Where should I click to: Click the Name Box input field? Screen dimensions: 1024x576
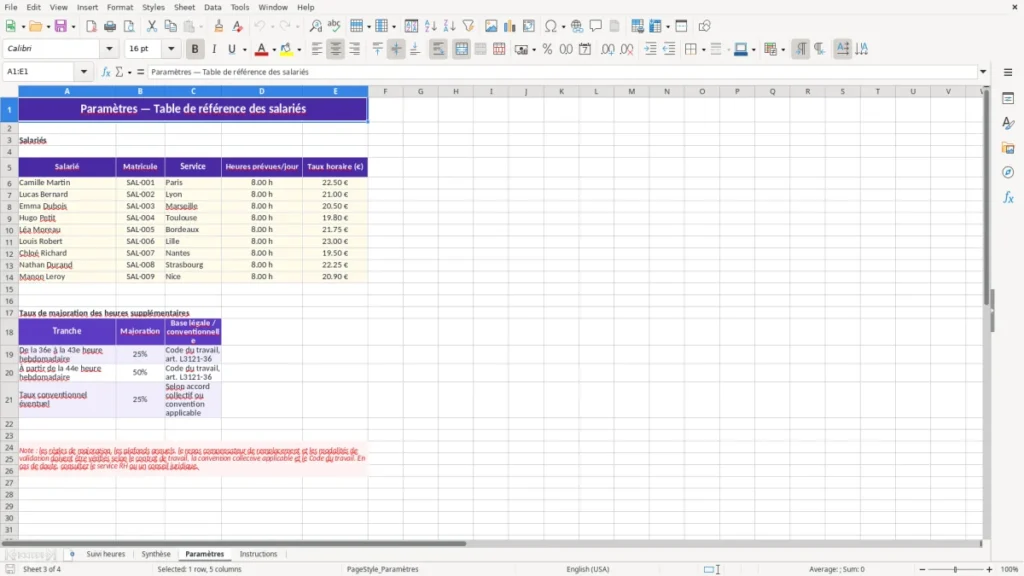(40, 72)
